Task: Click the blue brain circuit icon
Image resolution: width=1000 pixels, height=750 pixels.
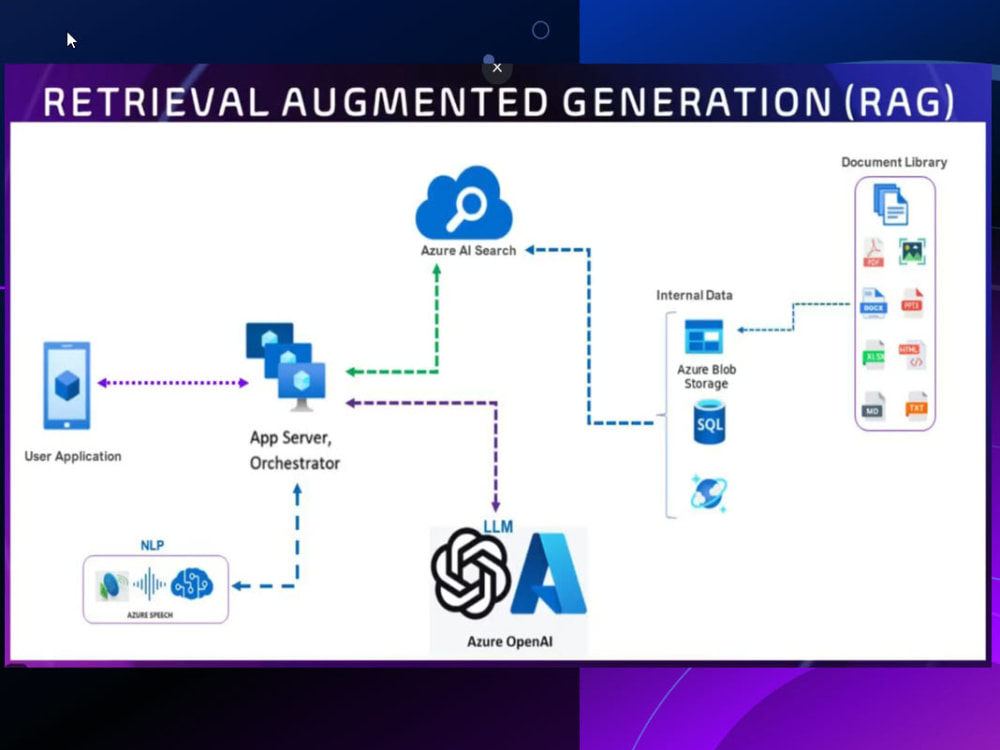Action: point(192,584)
